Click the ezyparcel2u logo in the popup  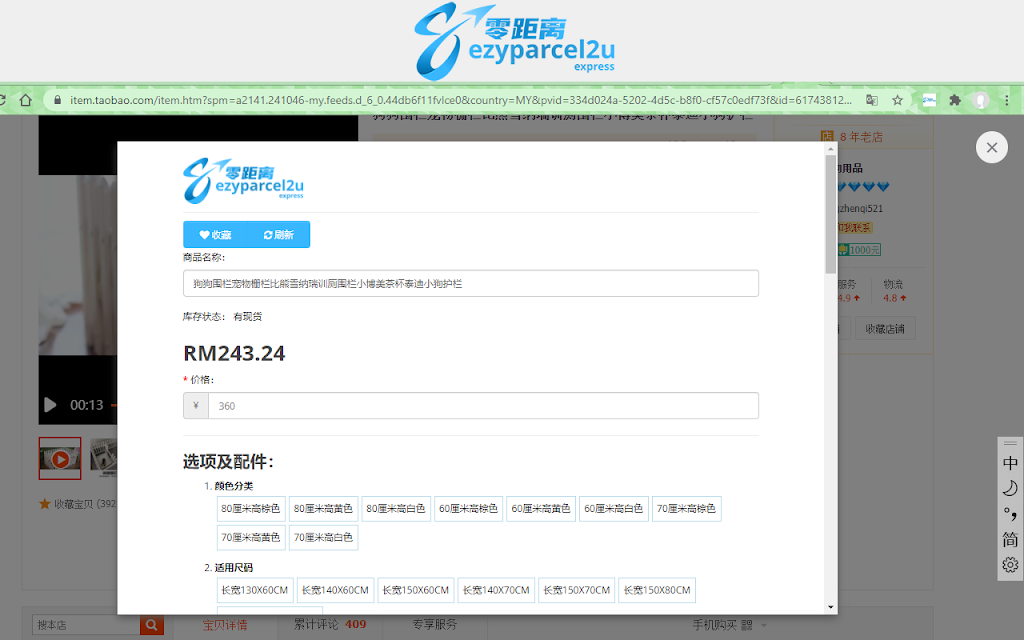coord(243,180)
